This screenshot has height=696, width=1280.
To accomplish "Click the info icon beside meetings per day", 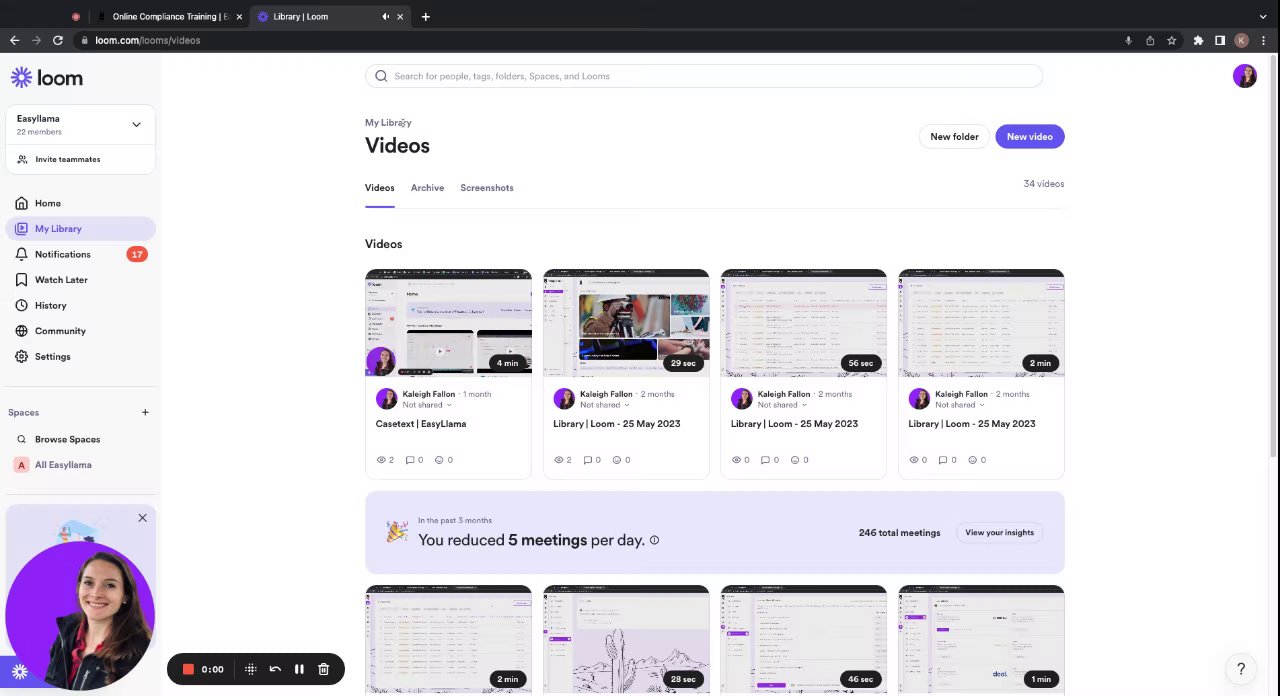I will [x=654, y=540].
